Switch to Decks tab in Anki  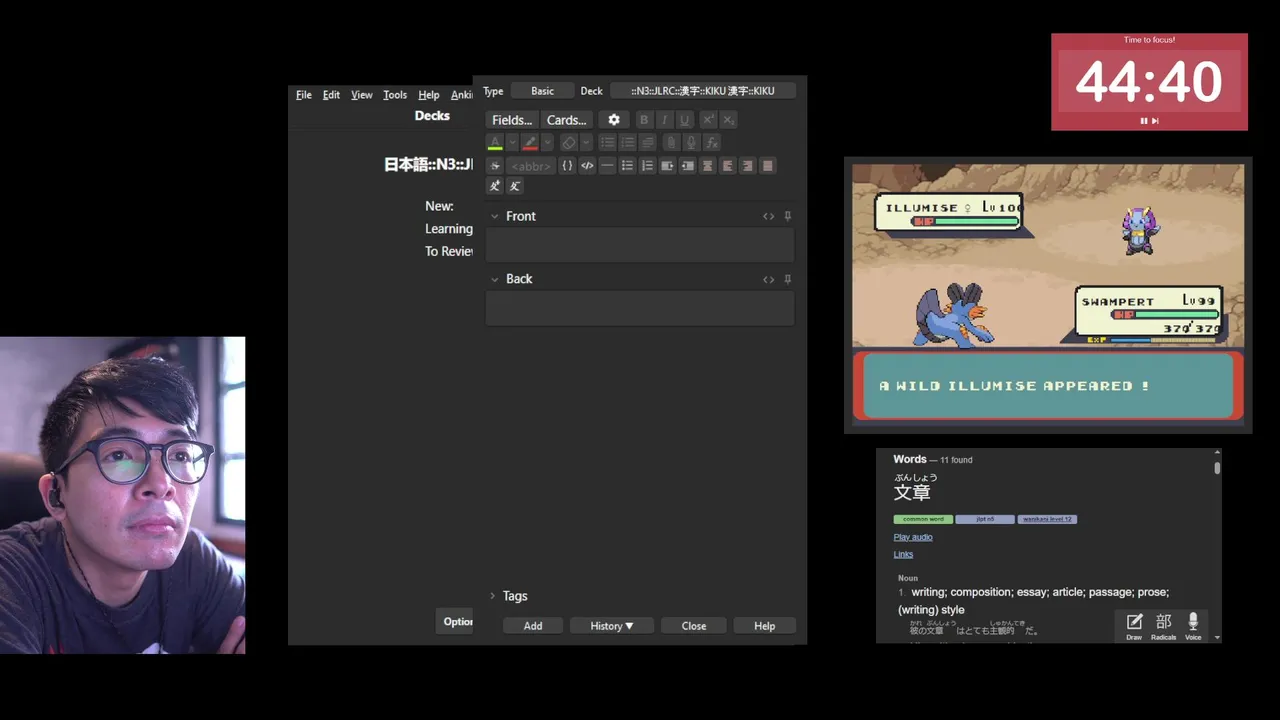(432, 116)
